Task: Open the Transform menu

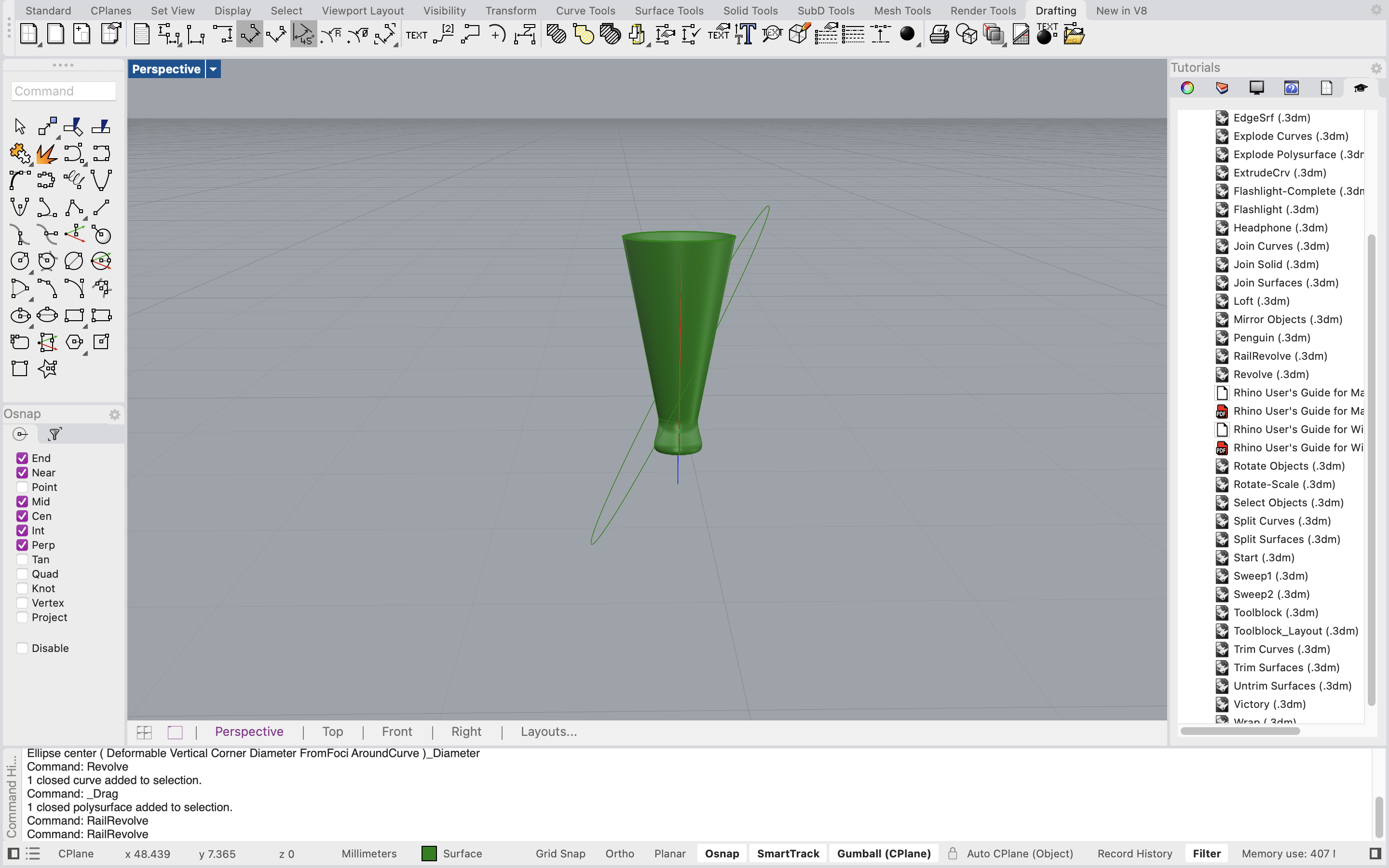Action: (x=510, y=10)
